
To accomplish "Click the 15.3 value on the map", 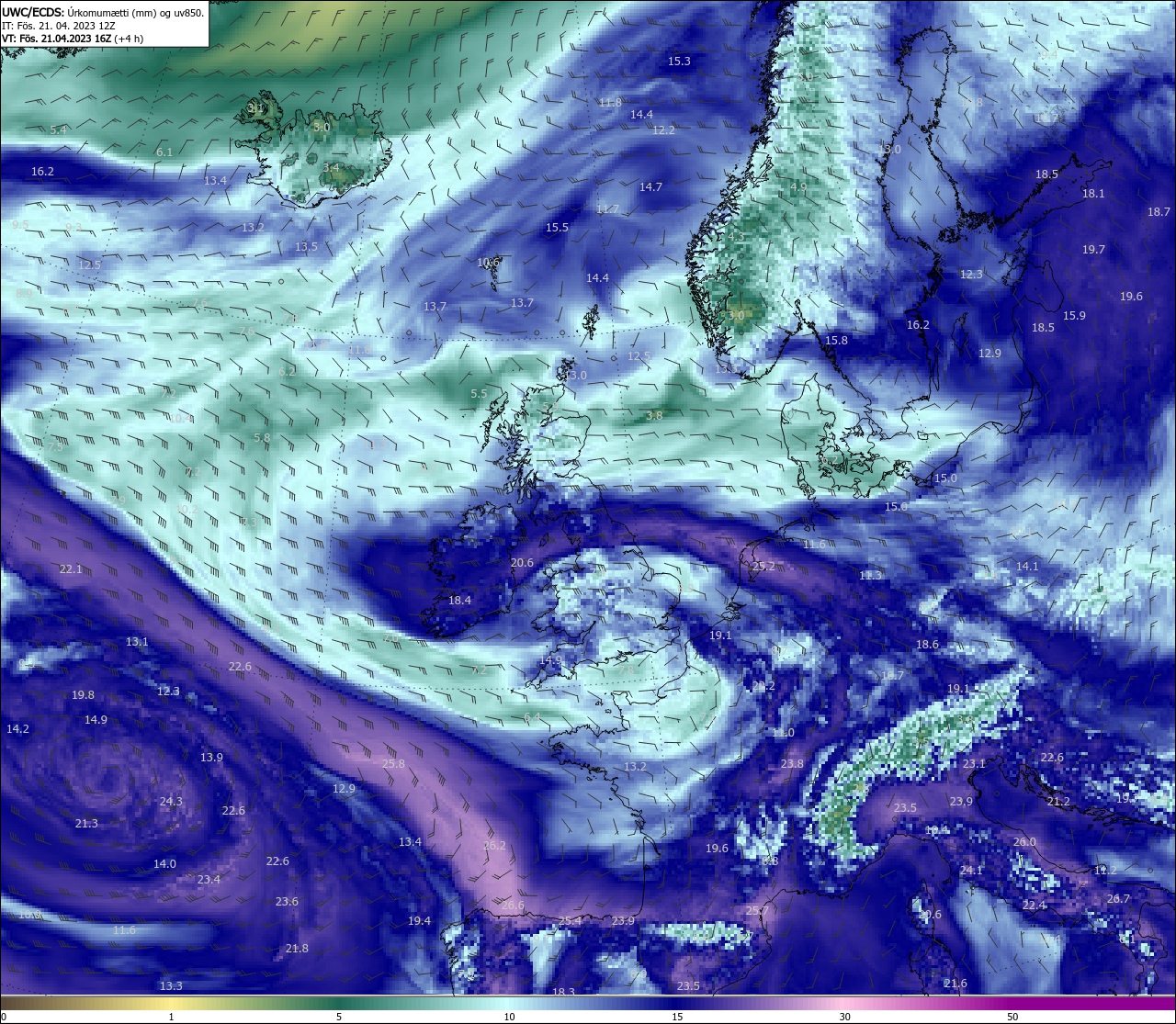I will tap(679, 62).
